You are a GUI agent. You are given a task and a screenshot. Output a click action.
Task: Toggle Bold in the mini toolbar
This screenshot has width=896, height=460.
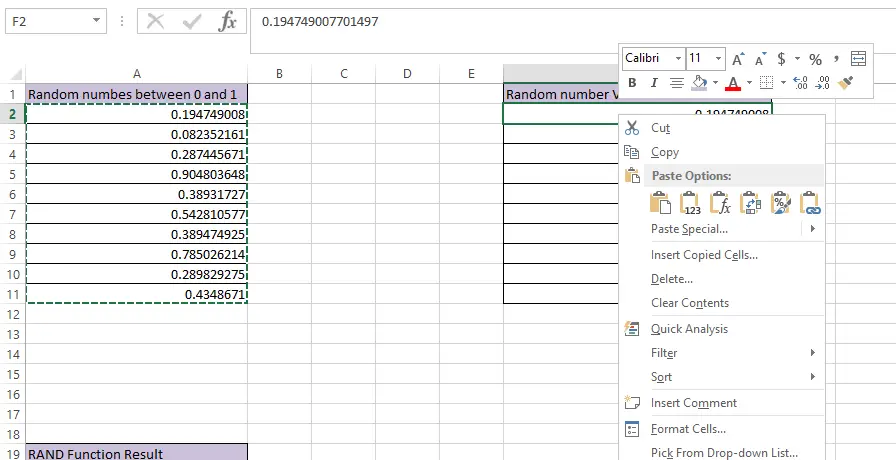[x=632, y=83]
